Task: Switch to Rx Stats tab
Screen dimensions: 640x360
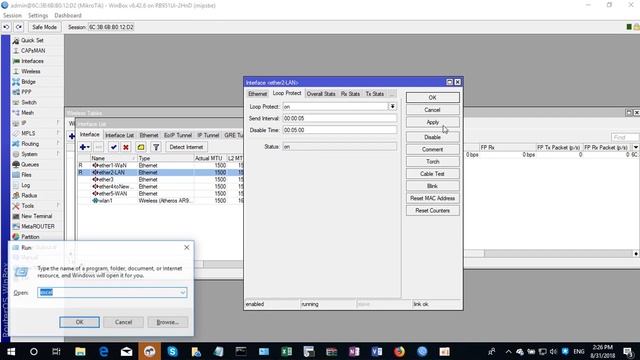Action: pyautogui.click(x=350, y=94)
